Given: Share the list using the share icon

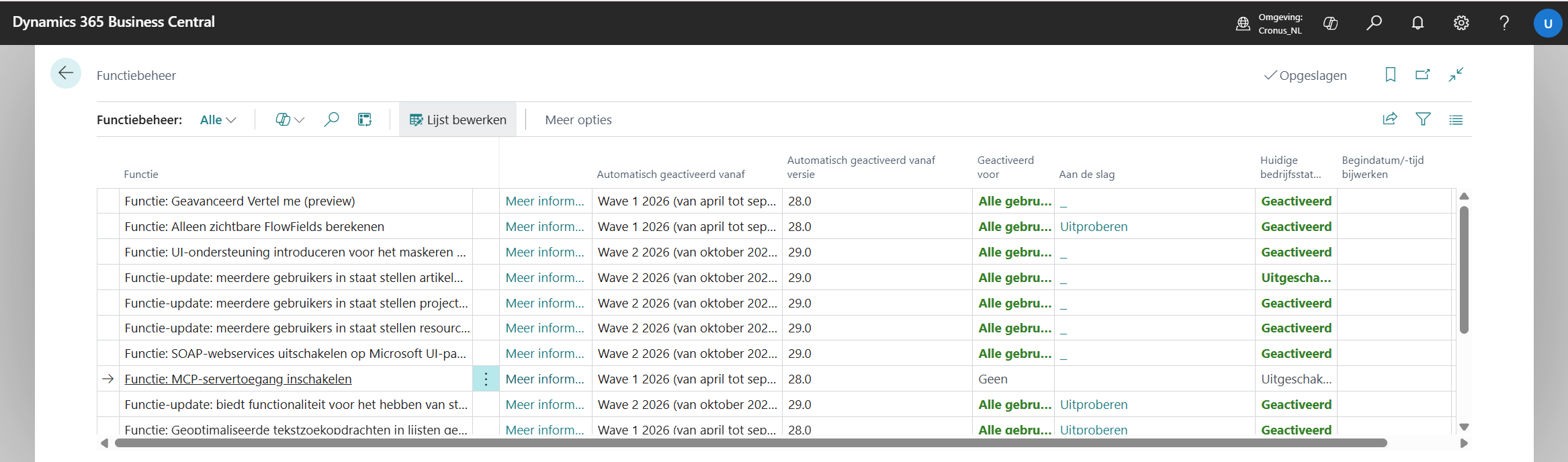Looking at the screenshot, I should pyautogui.click(x=1390, y=119).
